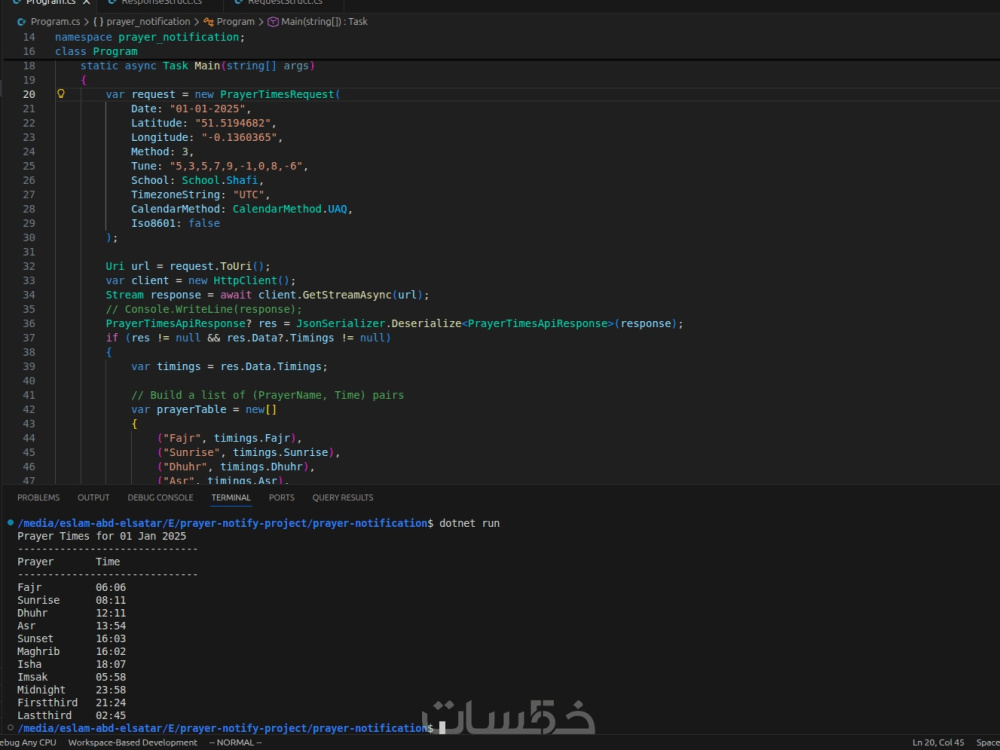Click line number 37 in the gutter
Screen dimensions: 1000x750
(29, 337)
